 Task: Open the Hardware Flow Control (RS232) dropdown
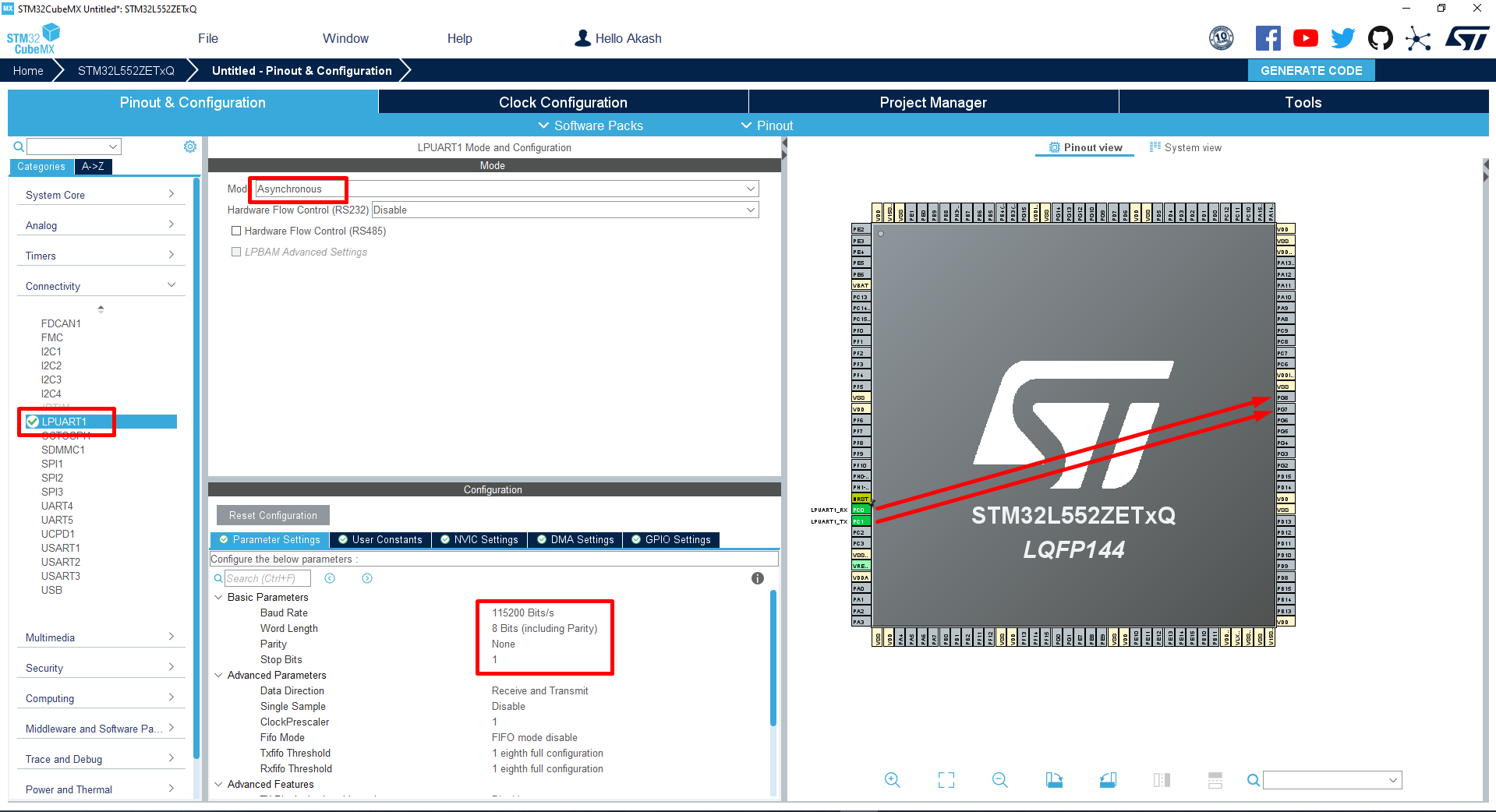point(564,210)
